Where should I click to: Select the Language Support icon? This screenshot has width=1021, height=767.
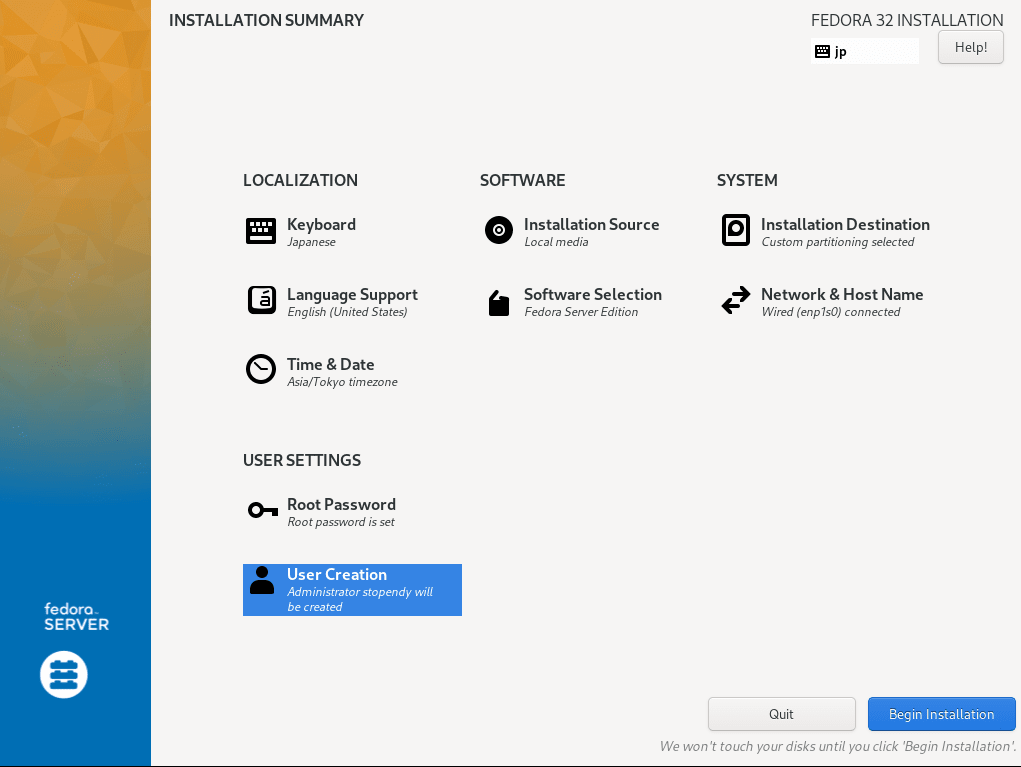pos(260,300)
